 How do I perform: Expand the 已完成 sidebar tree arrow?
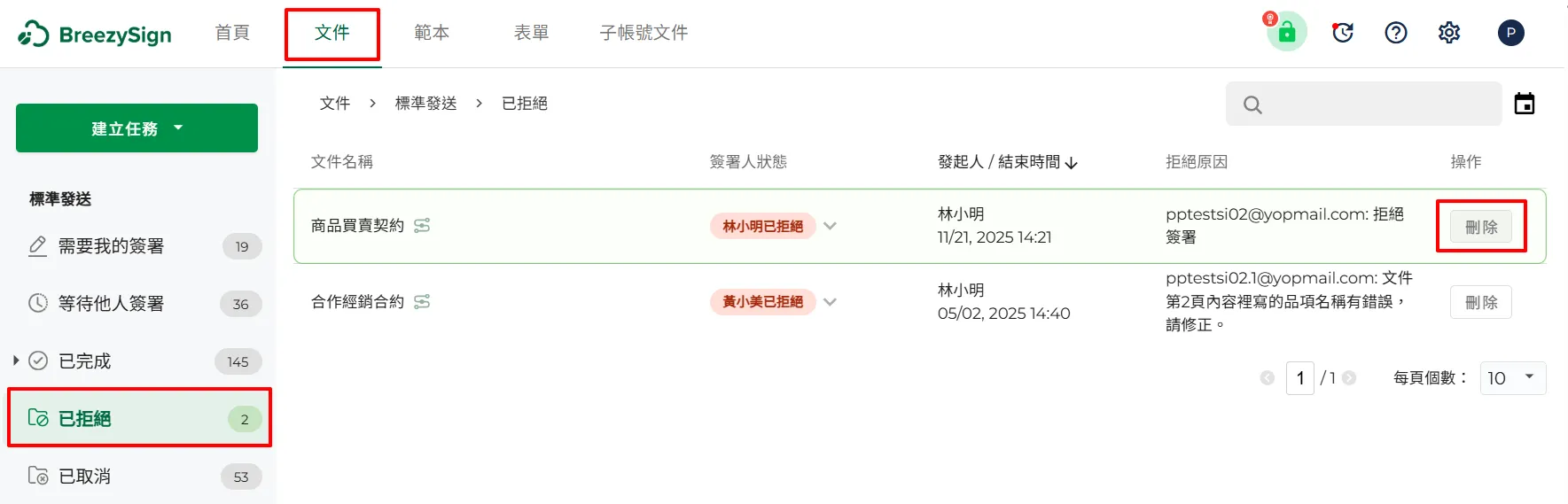(x=16, y=361)
